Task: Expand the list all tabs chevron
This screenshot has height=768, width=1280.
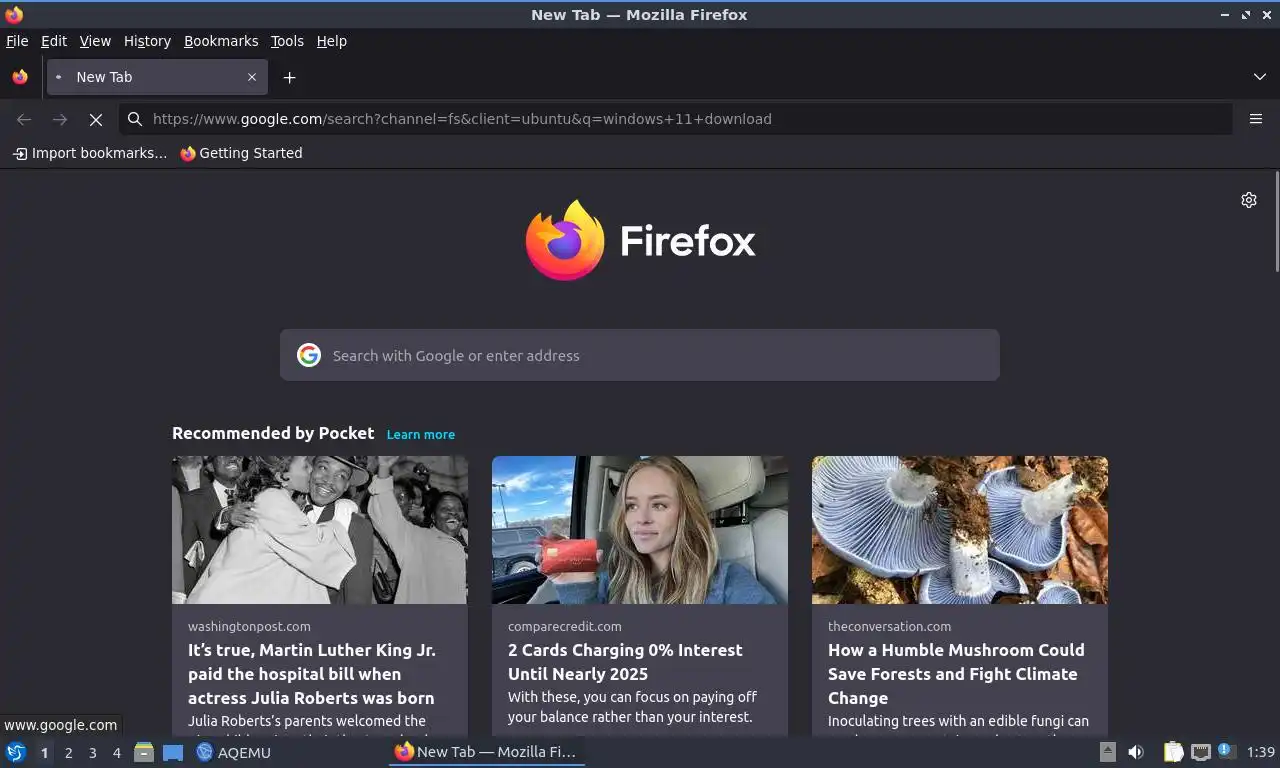Action: coord(1260,77)
